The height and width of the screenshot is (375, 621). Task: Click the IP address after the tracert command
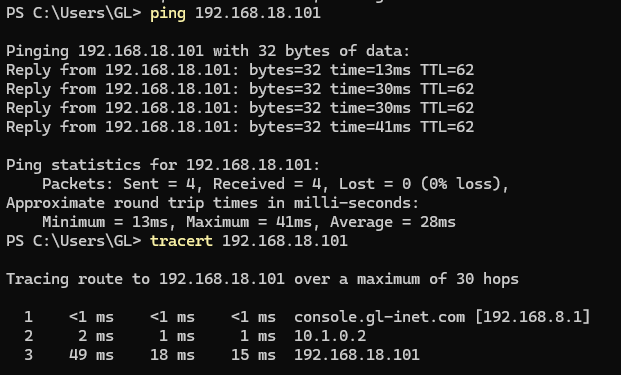click(284, 241)
